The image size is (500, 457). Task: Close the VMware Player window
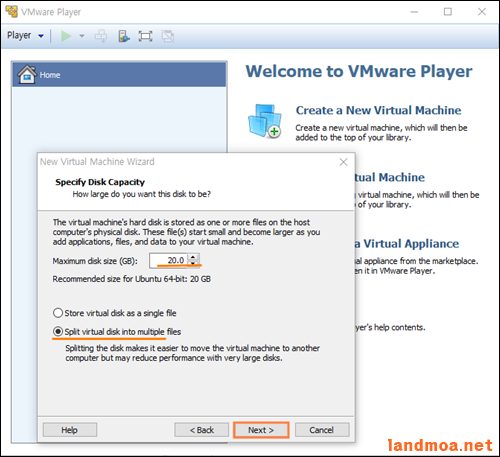[x=482, y=12]
